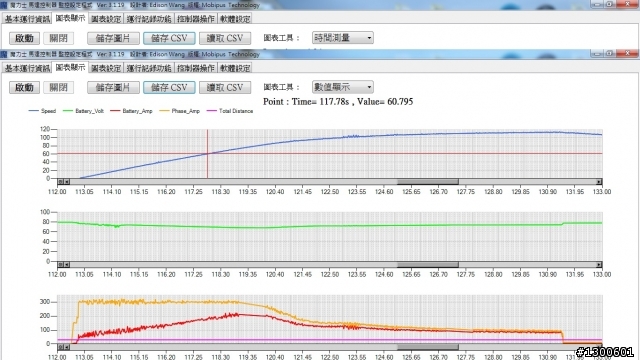Switch to 基本運行資訊 tab in back window
This screenshot has height=360, width=640.
pyautogui.click(x=27, y=19)
